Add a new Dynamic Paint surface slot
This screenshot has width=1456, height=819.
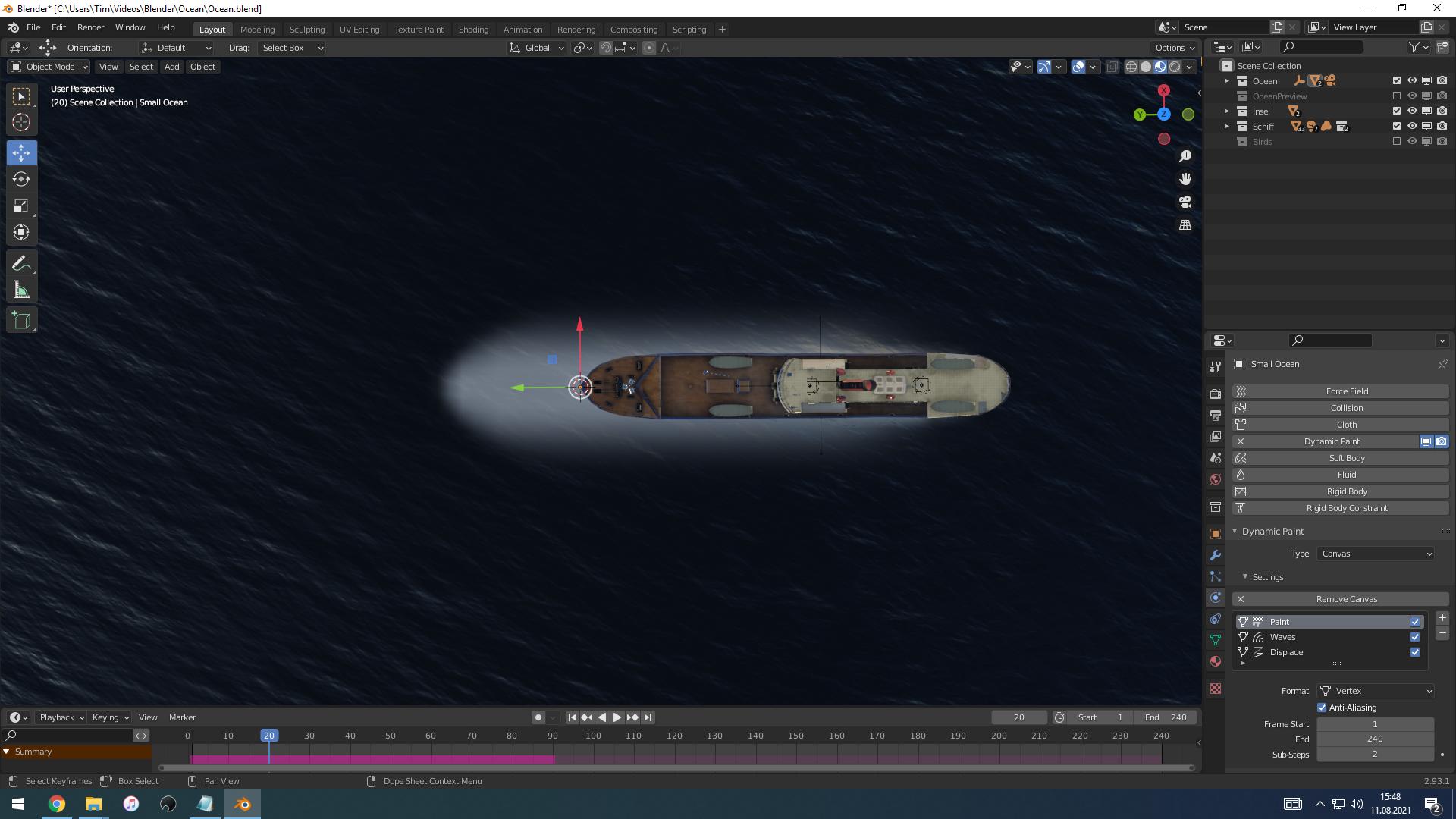(x=1442, y=618)
